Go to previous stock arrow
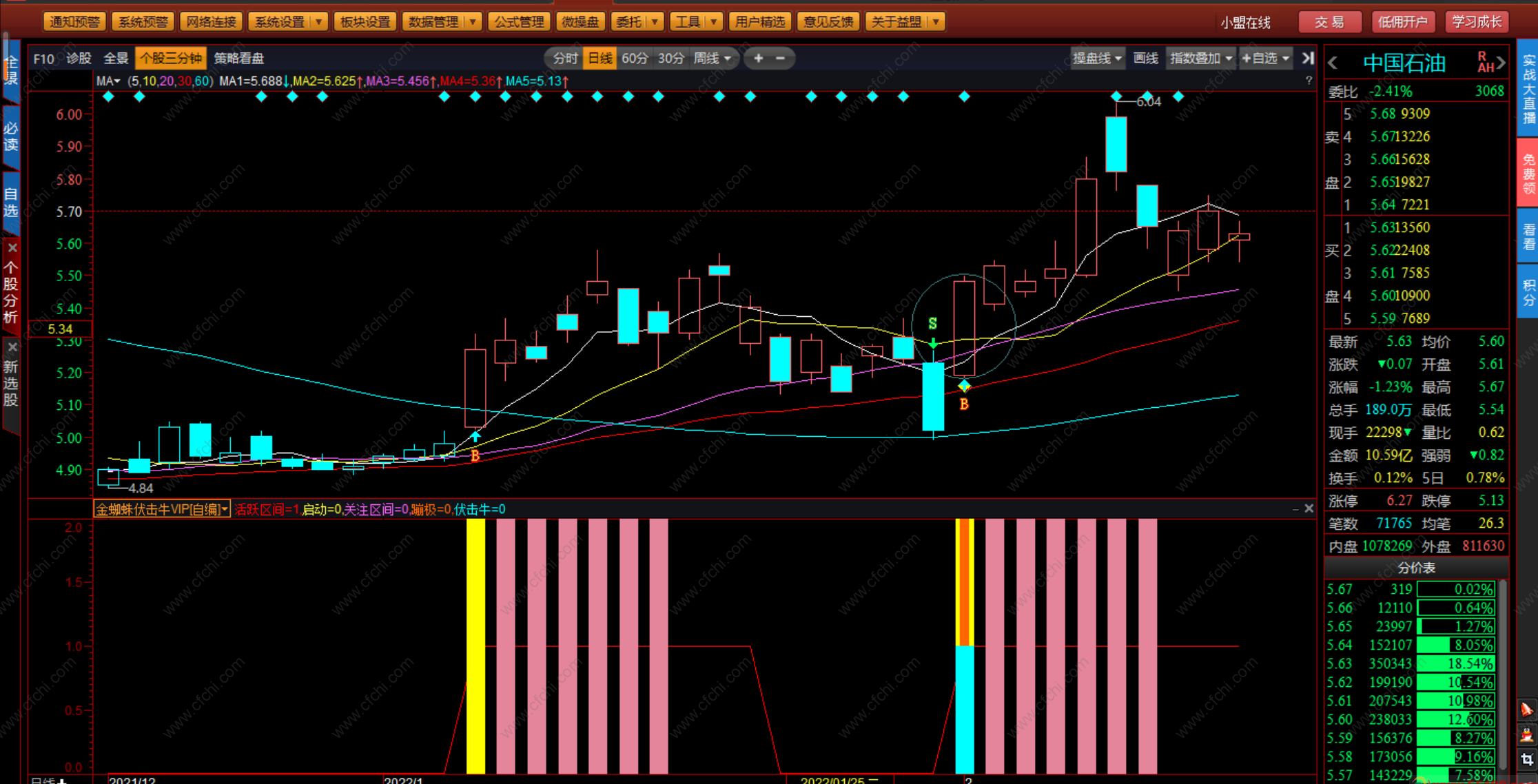Viewport: 1538px width, 784px height. coord(1333,63)
